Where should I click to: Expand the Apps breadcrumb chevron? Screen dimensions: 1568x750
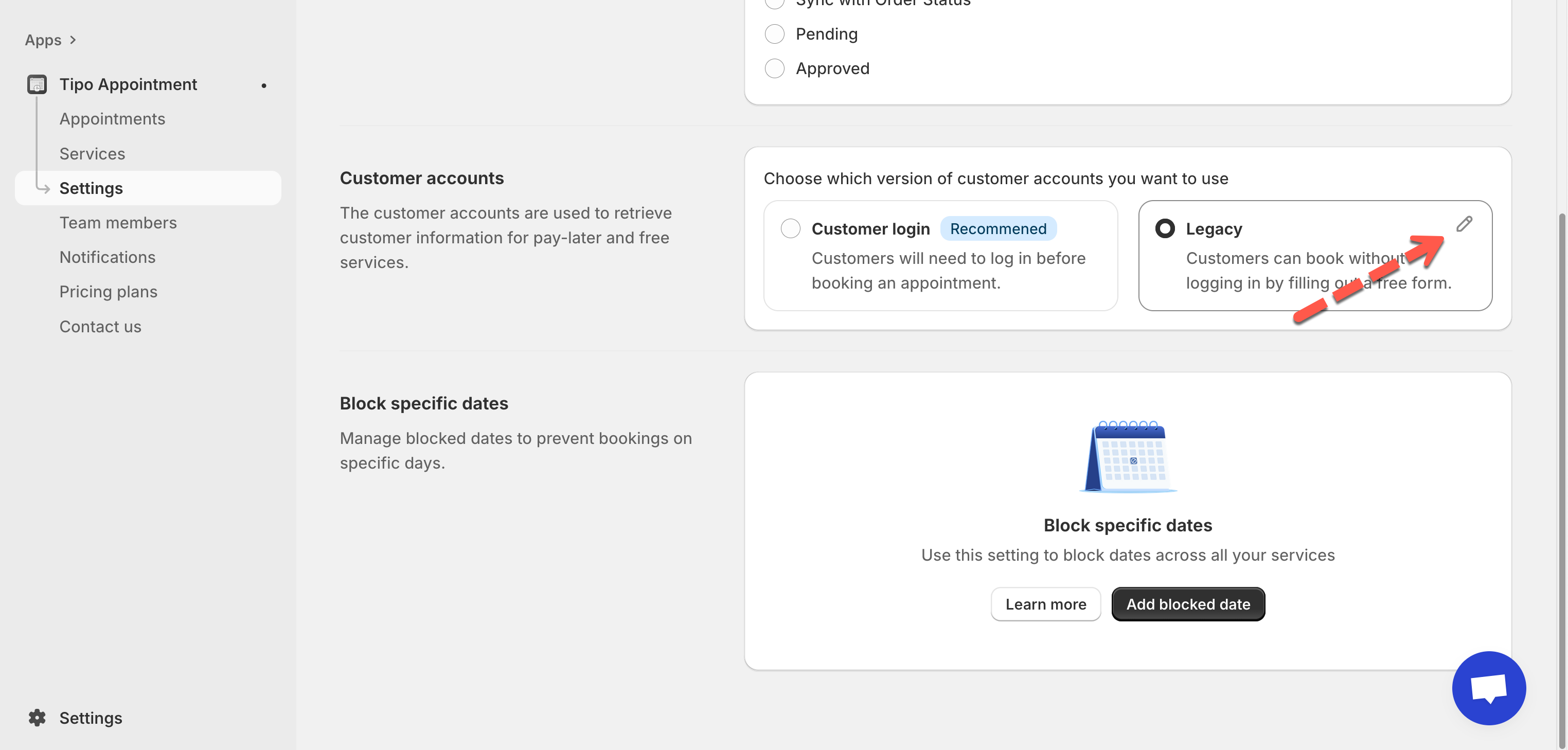pos(73,40)
